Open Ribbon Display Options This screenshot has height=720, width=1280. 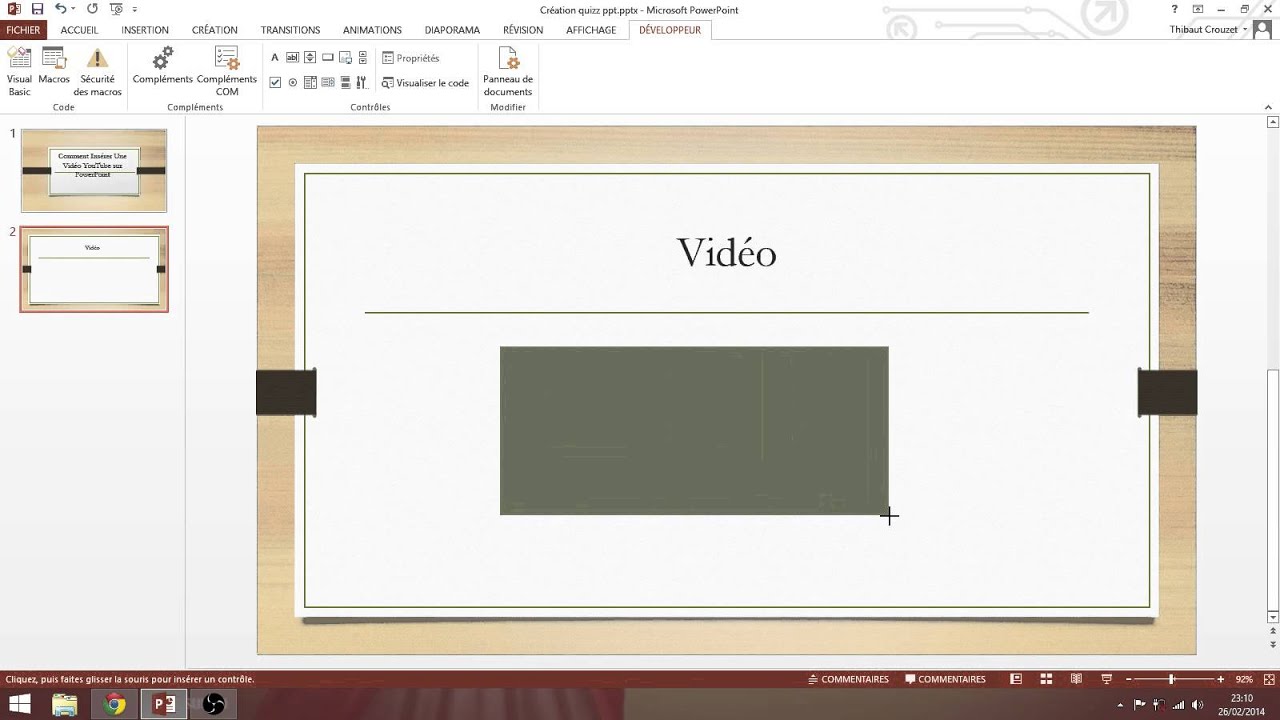click(1198, 9)
